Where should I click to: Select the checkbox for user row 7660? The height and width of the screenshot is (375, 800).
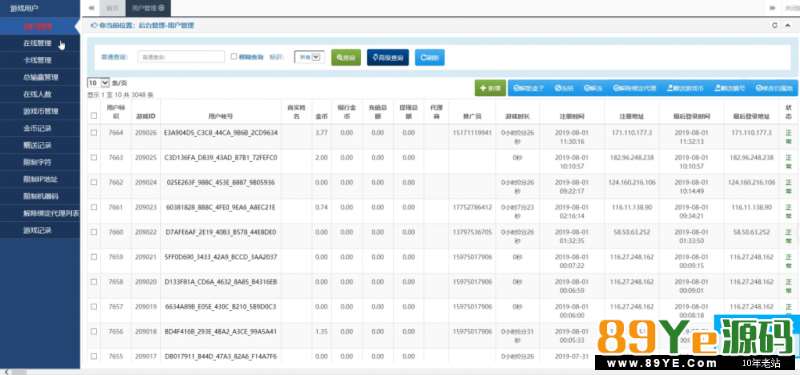point(94,232)
